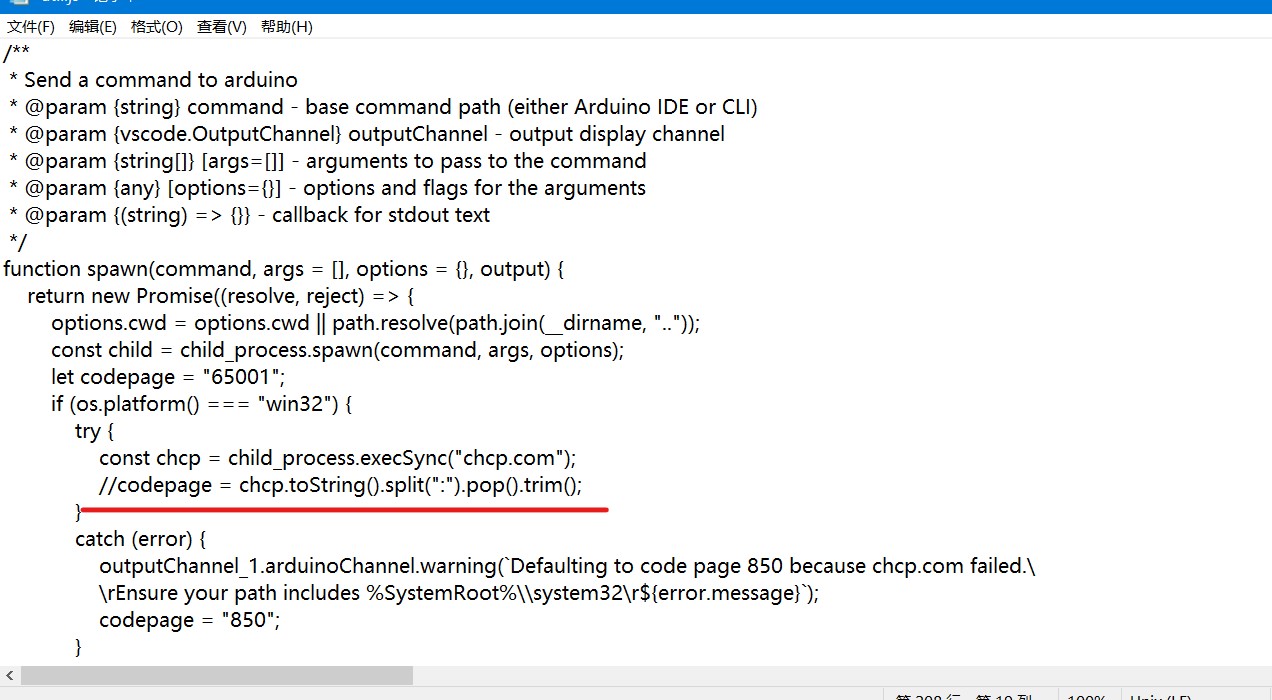1272x700 pixels.
Task: Click the horizontal scrollbar thumb
Action: (216, 676)
